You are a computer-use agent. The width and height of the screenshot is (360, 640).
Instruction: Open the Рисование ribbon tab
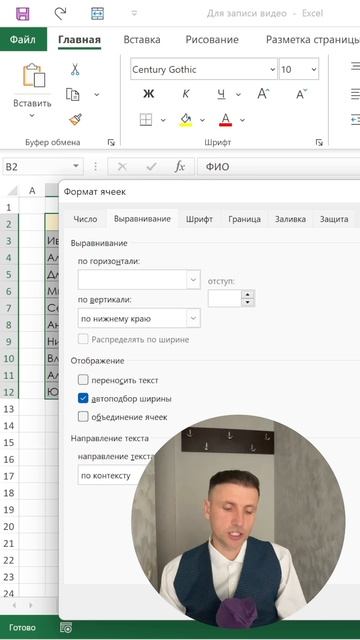(212, 40)
